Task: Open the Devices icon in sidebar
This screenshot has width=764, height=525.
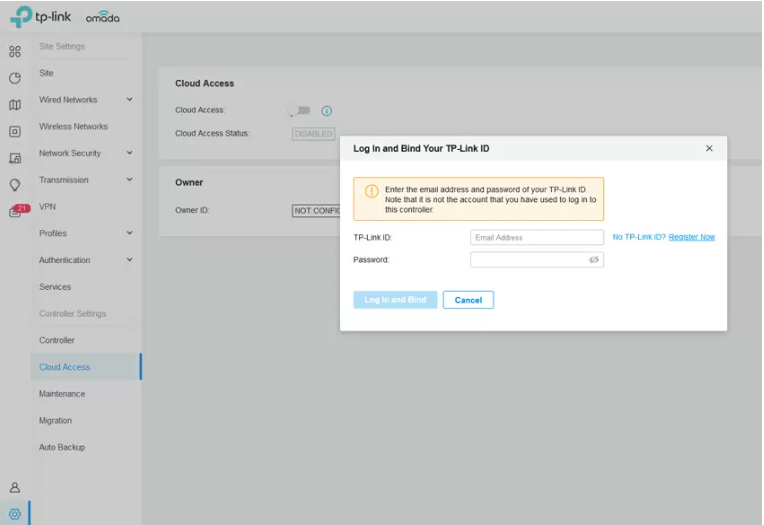Action: click(x=14, y=131)
